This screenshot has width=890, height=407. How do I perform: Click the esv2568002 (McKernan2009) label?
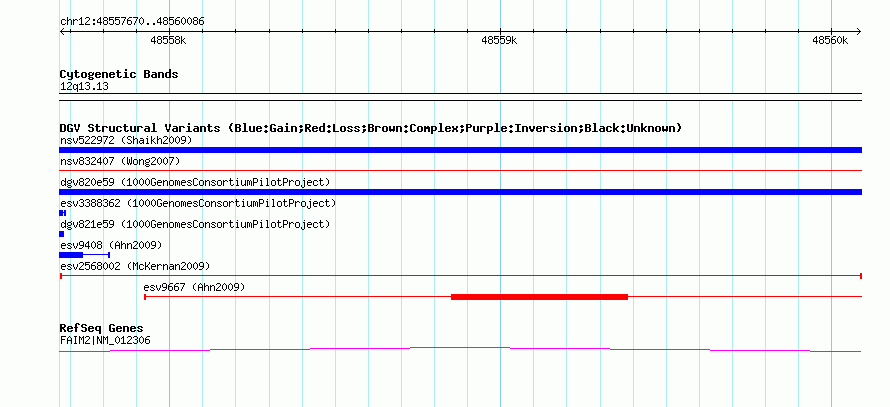(x=135, y=266)
